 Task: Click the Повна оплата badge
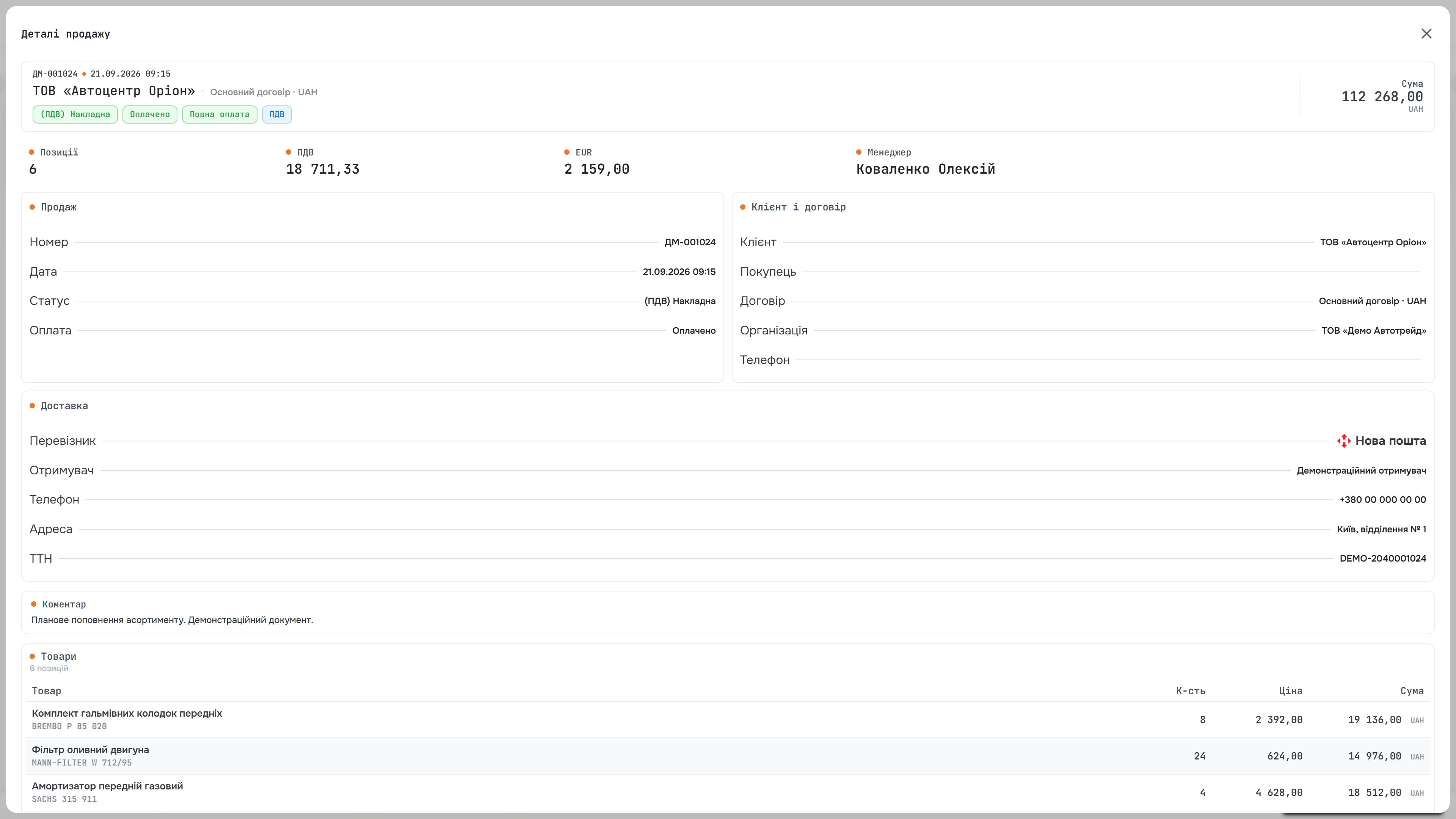point(219,114)
